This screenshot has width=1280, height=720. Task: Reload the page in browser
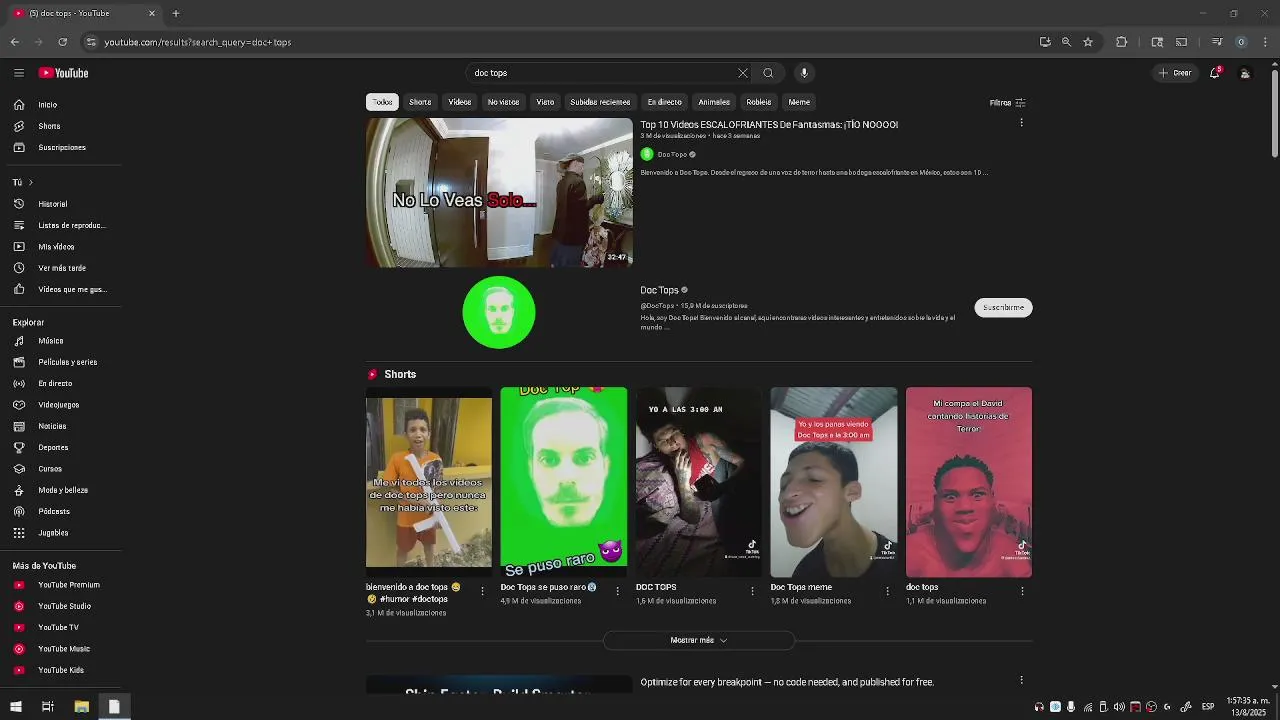coord(62,42)
